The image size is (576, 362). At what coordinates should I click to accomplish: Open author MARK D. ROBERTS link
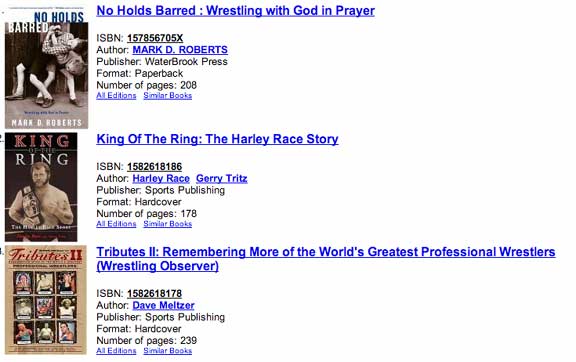tap(180, 50)
